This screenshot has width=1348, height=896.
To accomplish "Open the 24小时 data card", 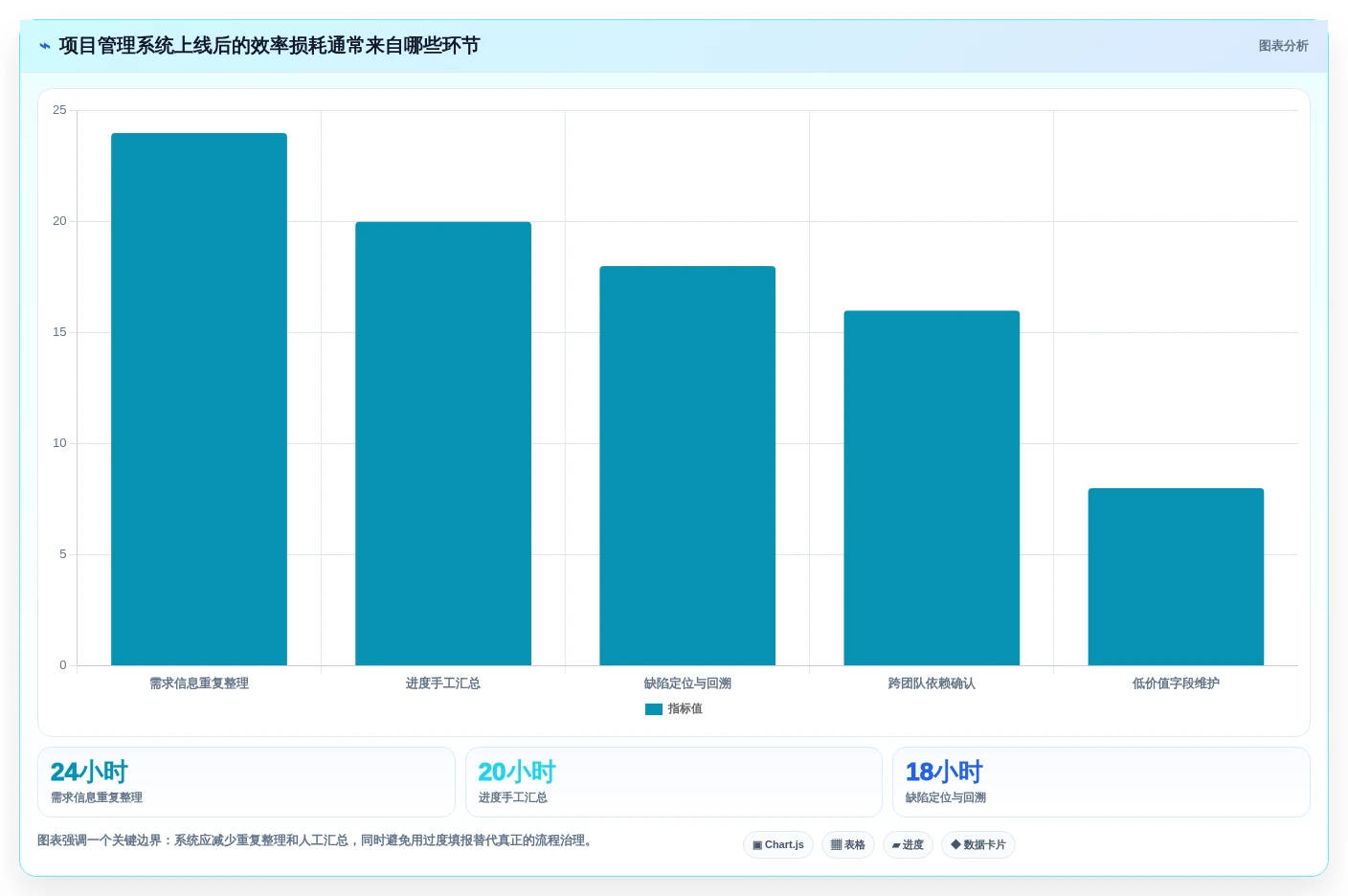I will coord(246,782).
